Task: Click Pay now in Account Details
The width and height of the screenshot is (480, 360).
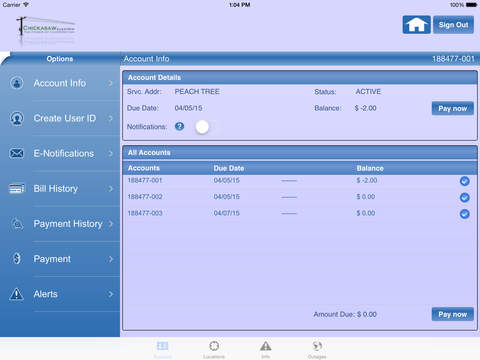Action: (x=453, y=108)
